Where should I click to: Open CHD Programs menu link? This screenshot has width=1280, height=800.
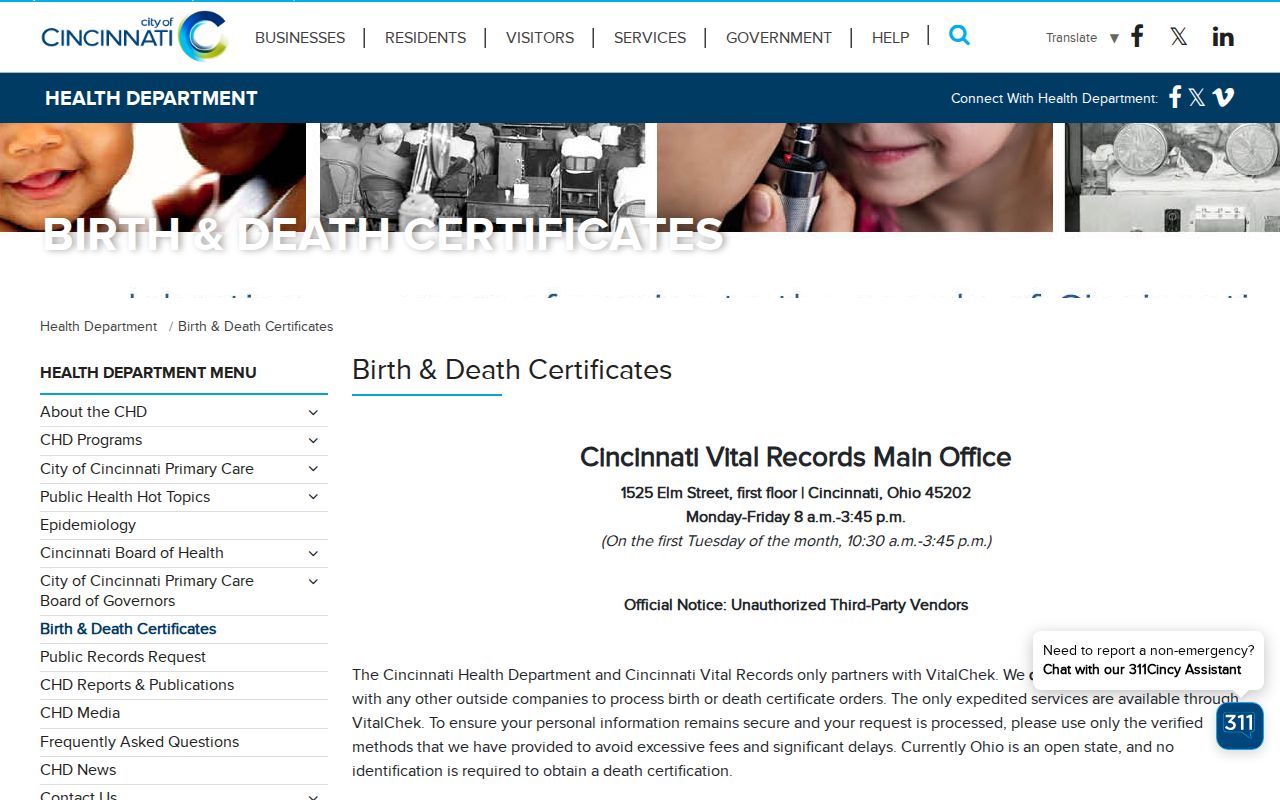tap(91, 439)
